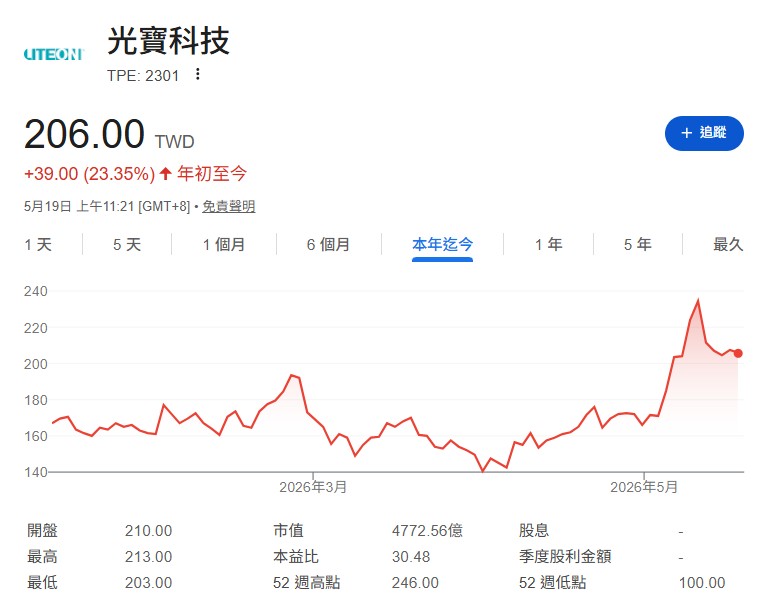Click the 206.00 current price
The height and width of the screenshot is (609, 766).
(x=84, y=134)
